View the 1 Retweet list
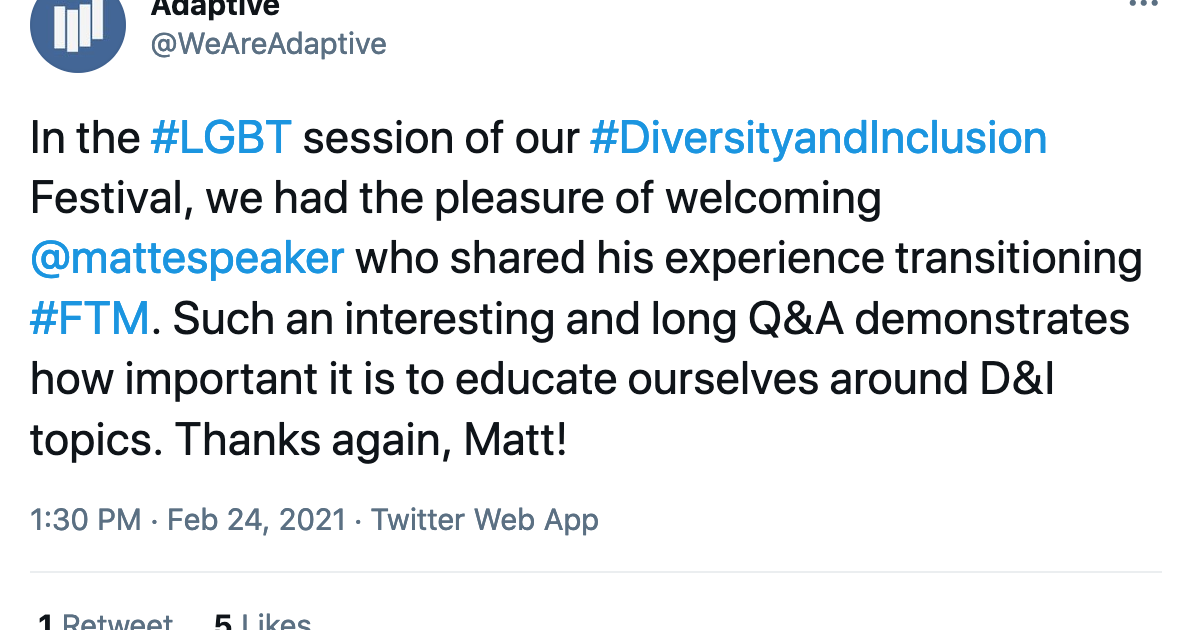The width and height of the screenshot is (1194, 630). 104,621
